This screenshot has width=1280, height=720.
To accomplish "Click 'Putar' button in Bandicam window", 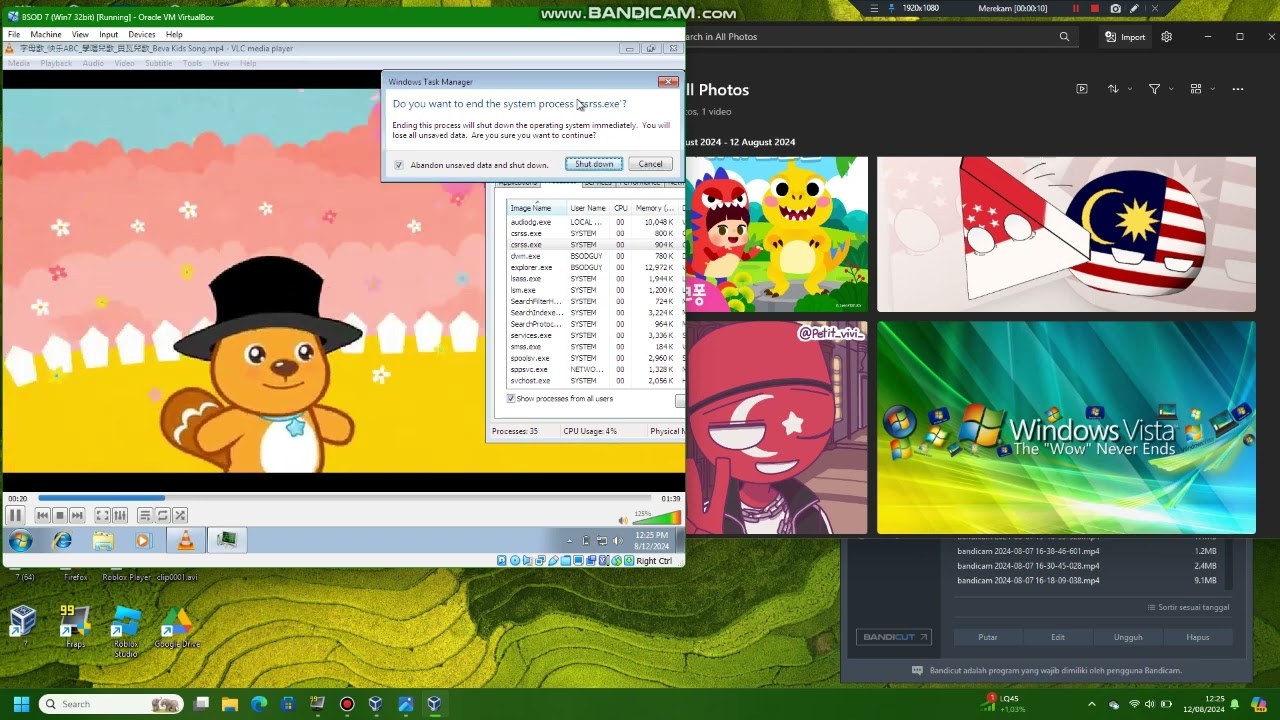I will [x=988, y=637].
